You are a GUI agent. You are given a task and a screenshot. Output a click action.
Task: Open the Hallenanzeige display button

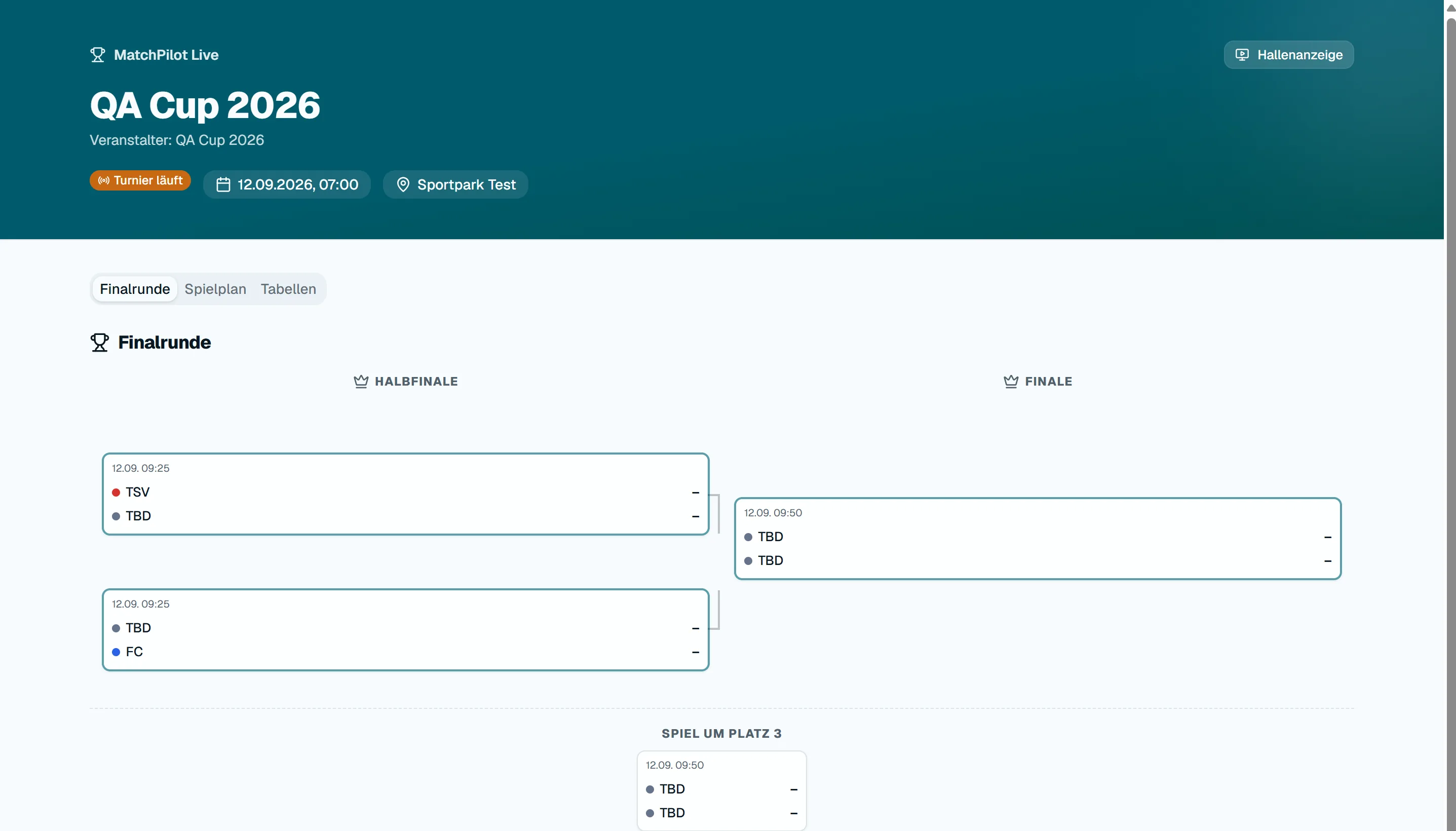[1288, 55]
